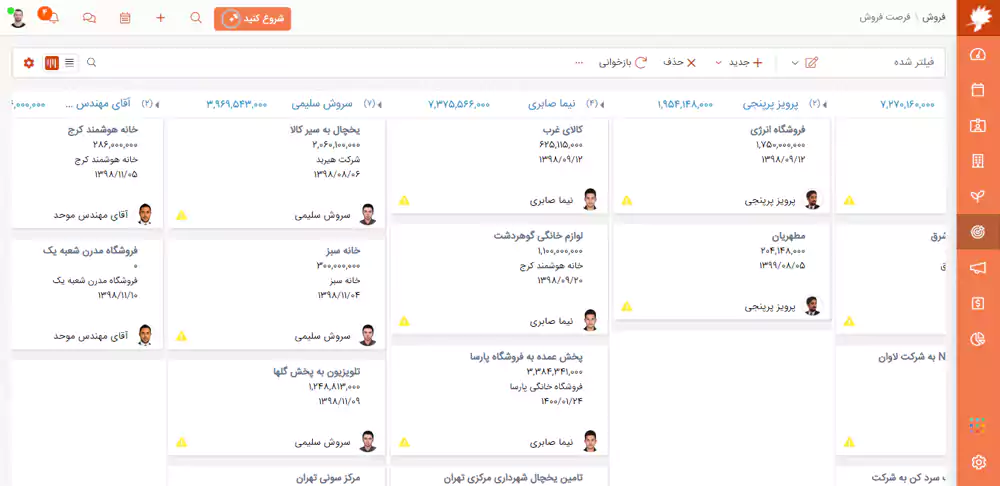Go to فروش in breadcrumb
This screenshot has width=1000, height=486.
pos(933,17)
